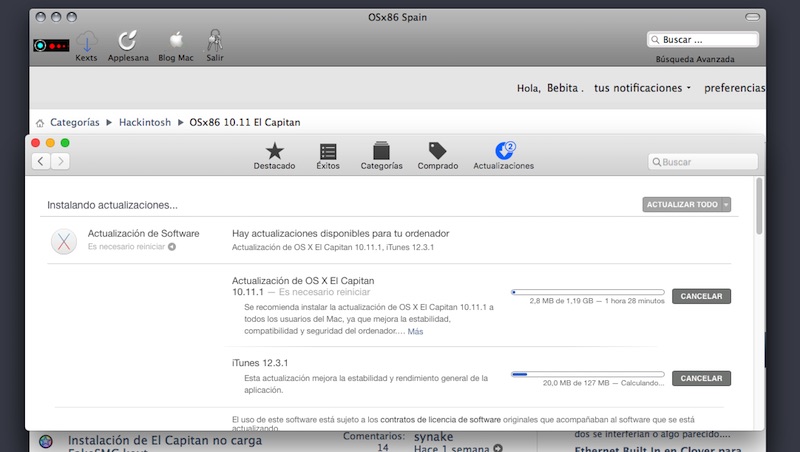Viewport: 800px width, 452px height.
Task: Cancel the OS X El Capitan 10.11.1 download
Action: (701, 296)
